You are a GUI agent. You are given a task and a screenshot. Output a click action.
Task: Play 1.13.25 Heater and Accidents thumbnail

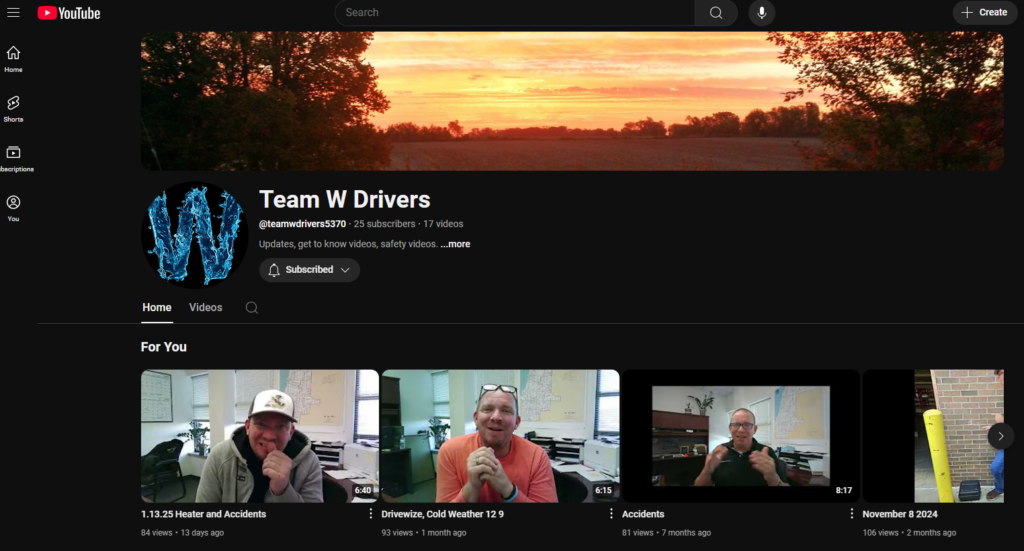pyautogui.click(x=260, y=436)
